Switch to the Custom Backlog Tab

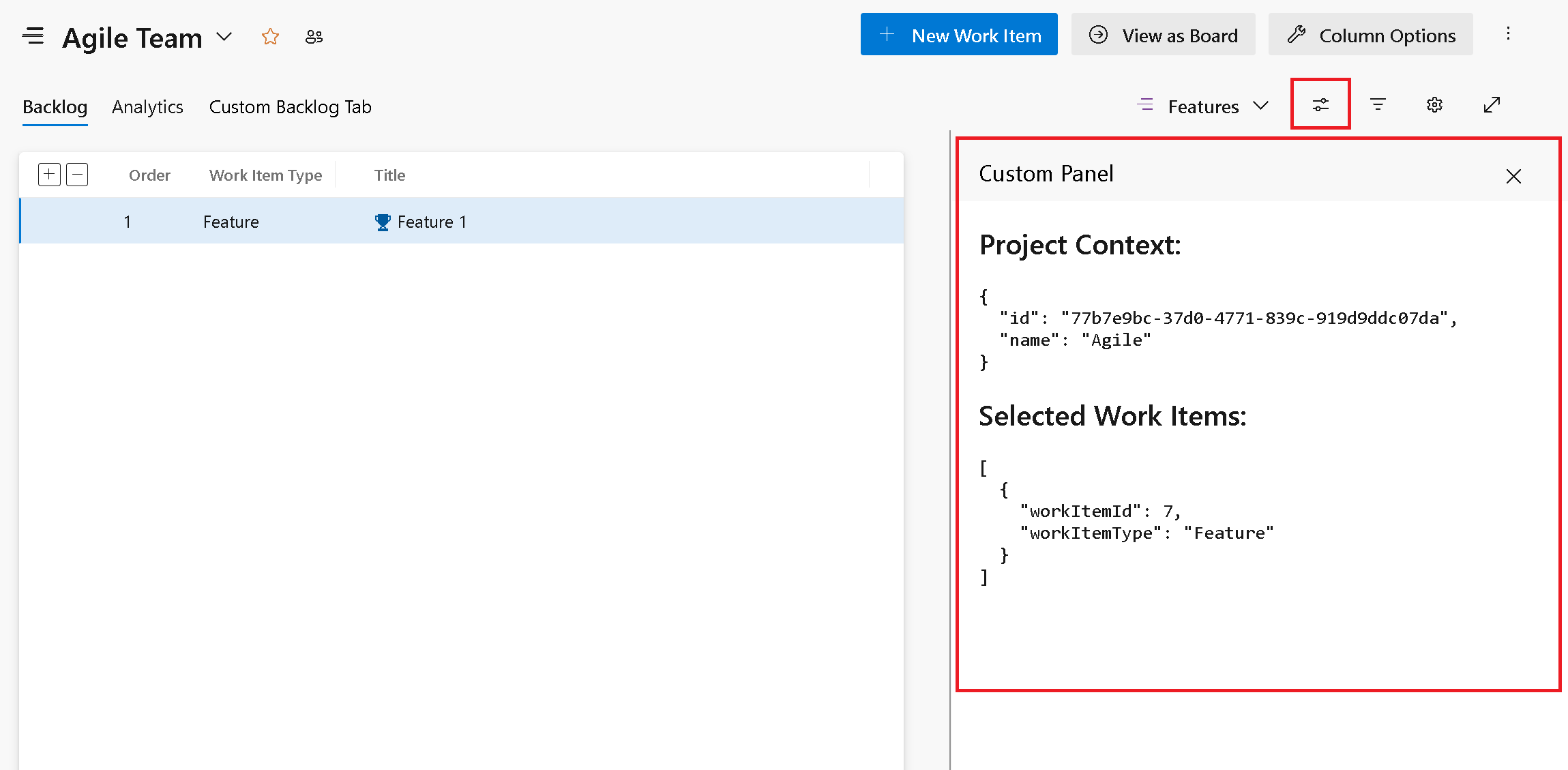click(290, 106)
